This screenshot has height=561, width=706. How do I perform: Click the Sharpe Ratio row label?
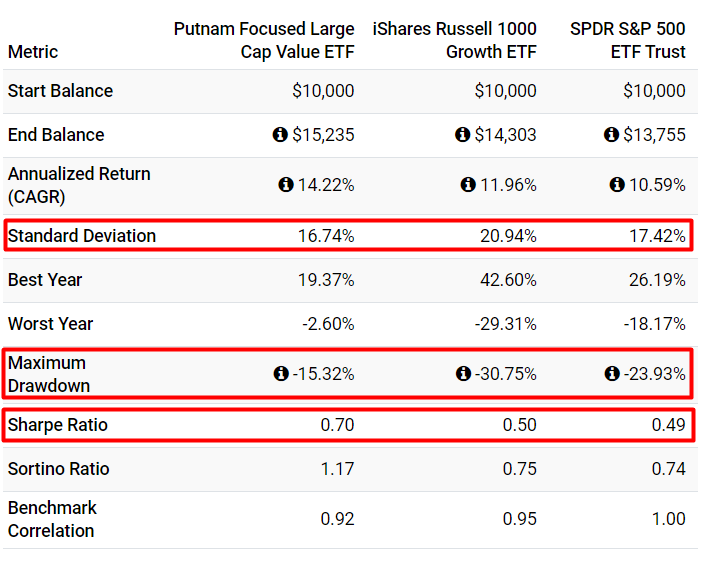point(58,425)
